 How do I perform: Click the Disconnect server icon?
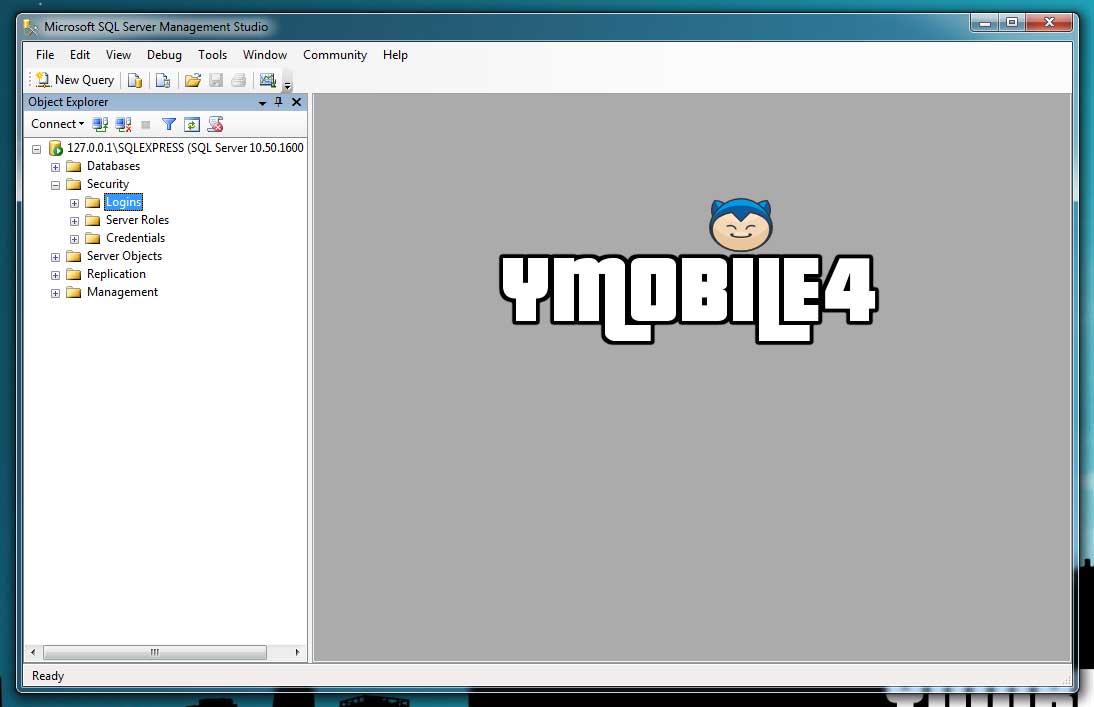[123, 124]
